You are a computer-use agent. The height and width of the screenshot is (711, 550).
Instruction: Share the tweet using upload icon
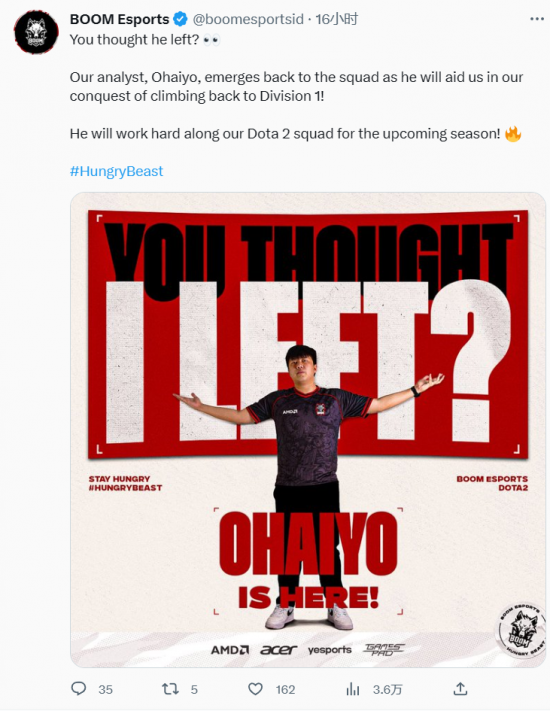460,689
